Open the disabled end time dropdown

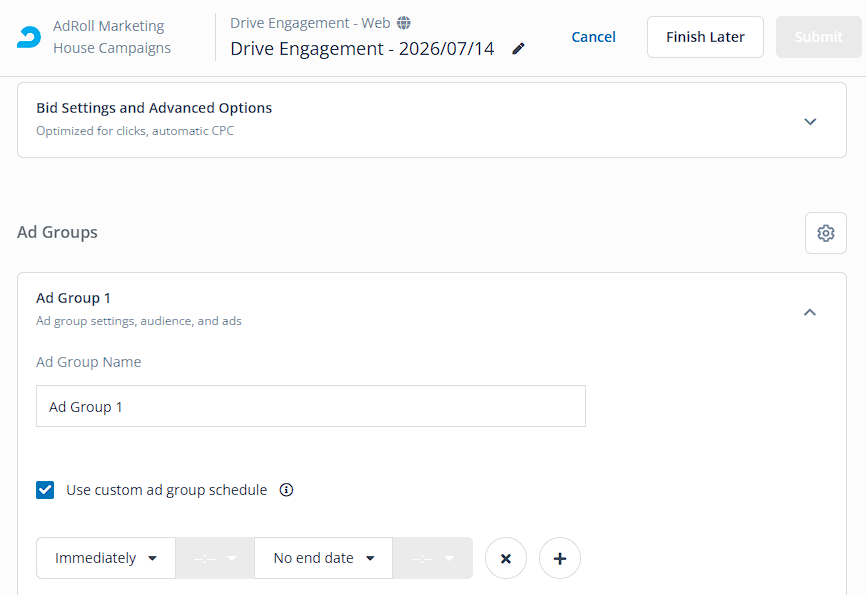click(432, 558)
